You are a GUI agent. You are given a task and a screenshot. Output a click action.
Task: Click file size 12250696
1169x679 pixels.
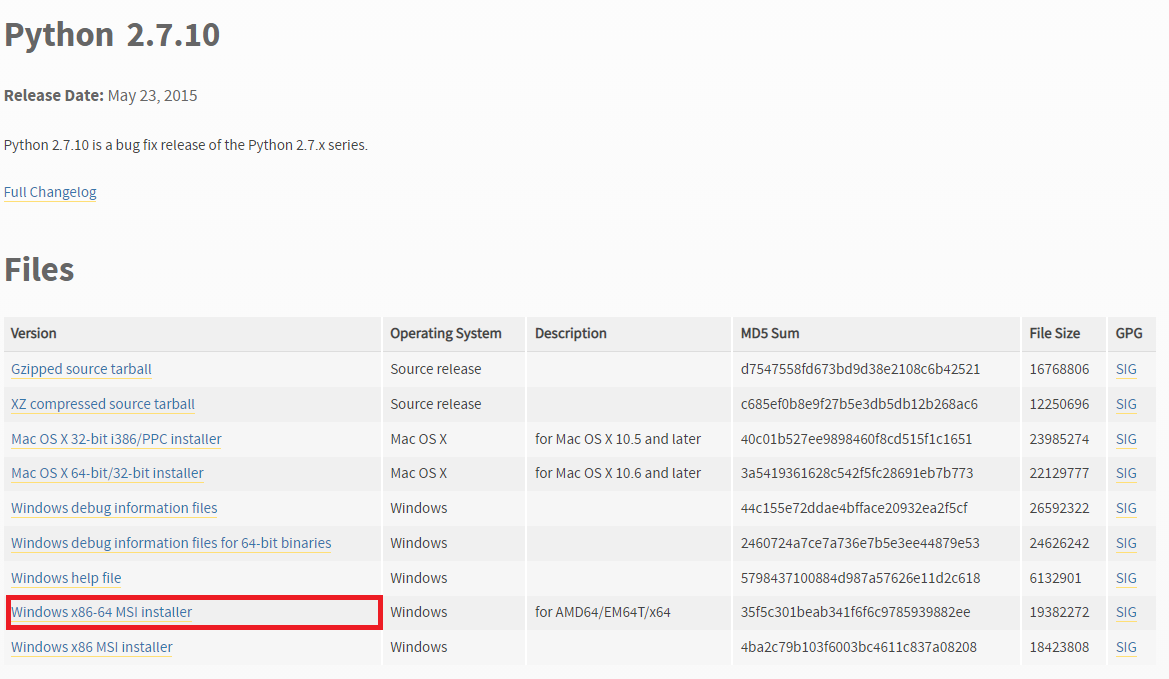[1059, 404]
